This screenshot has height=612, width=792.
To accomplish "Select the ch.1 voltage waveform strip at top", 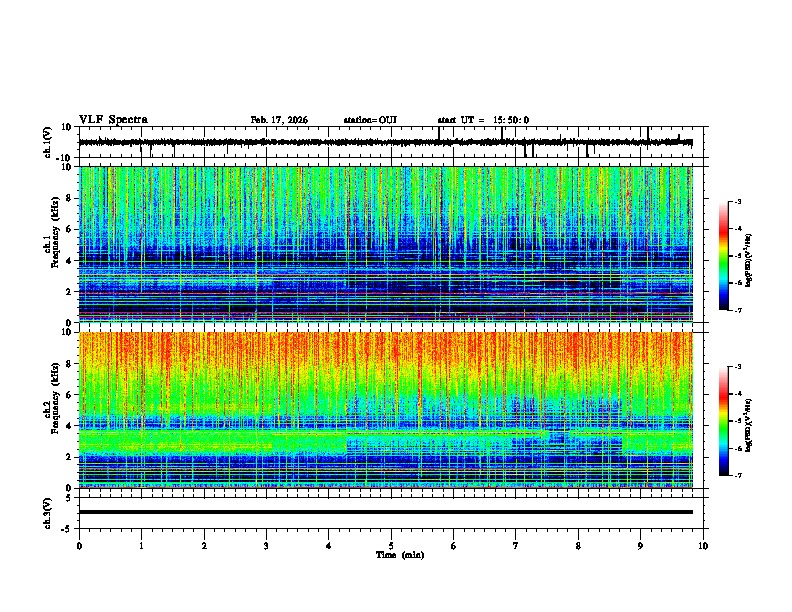I will [385, 142].
